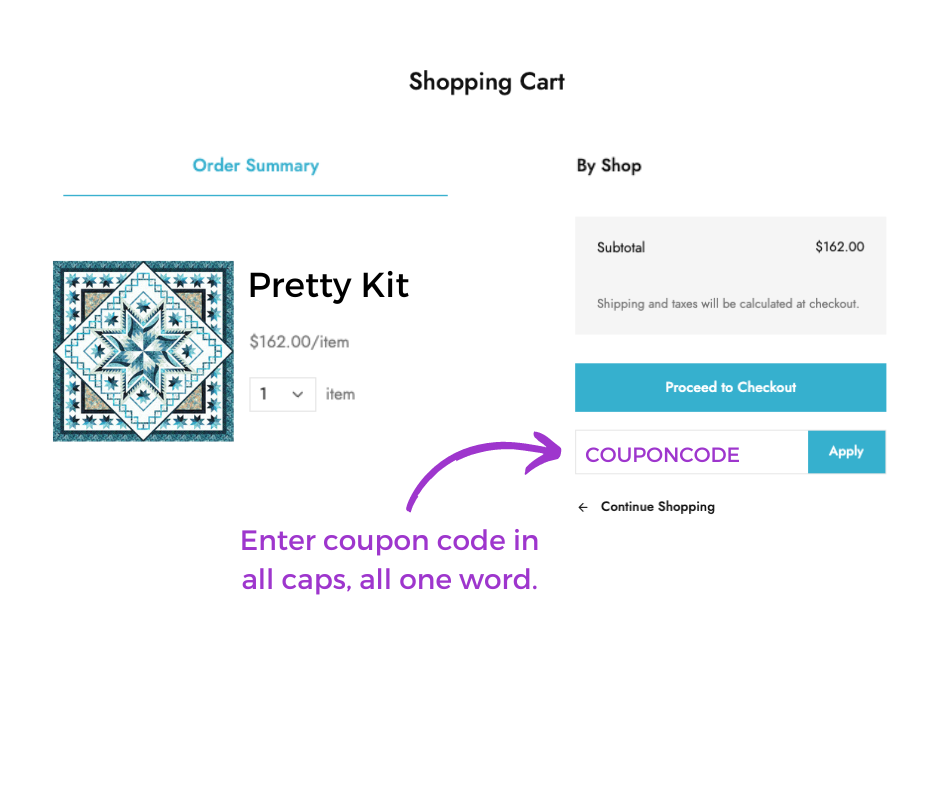Click the coupon code input field
940x788 pixels.
click(691, 452)
